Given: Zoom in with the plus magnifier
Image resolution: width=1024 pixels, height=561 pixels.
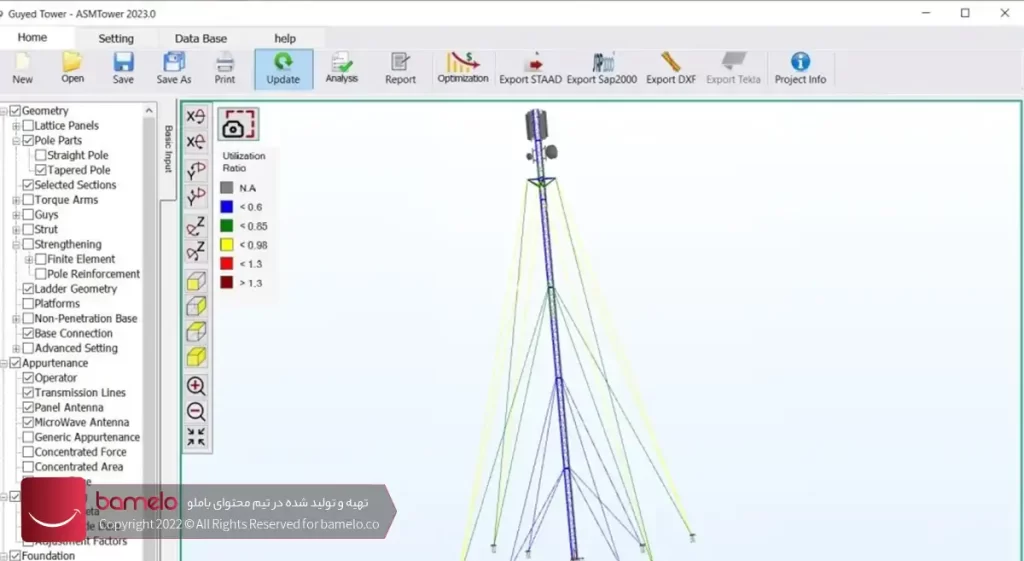Looking at the screenshot, I should [196, 386].
